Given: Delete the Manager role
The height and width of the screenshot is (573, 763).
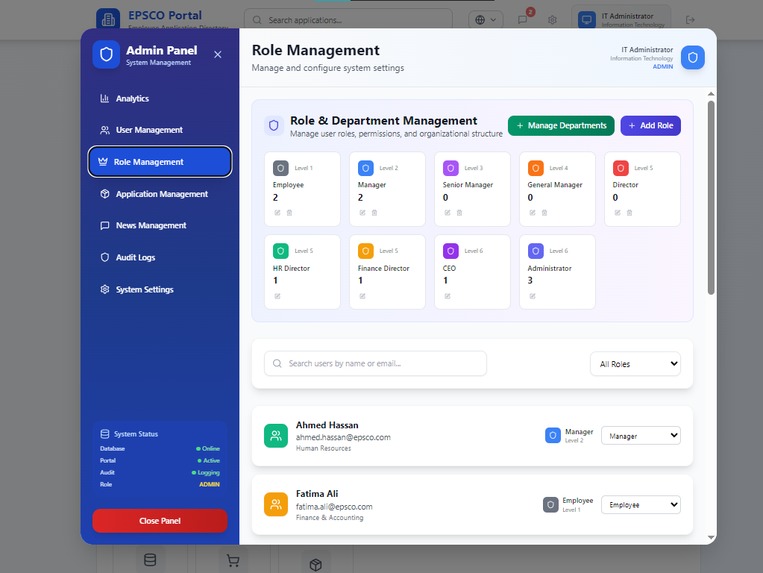Looking at the screenshot, I should click(375, 213).
